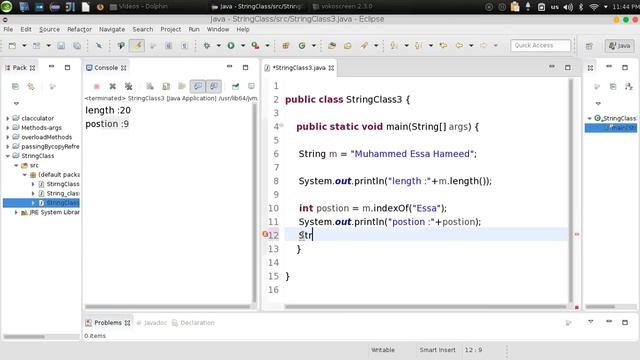
Task: Expand JRE System Library node
Action: click(16, 213)
